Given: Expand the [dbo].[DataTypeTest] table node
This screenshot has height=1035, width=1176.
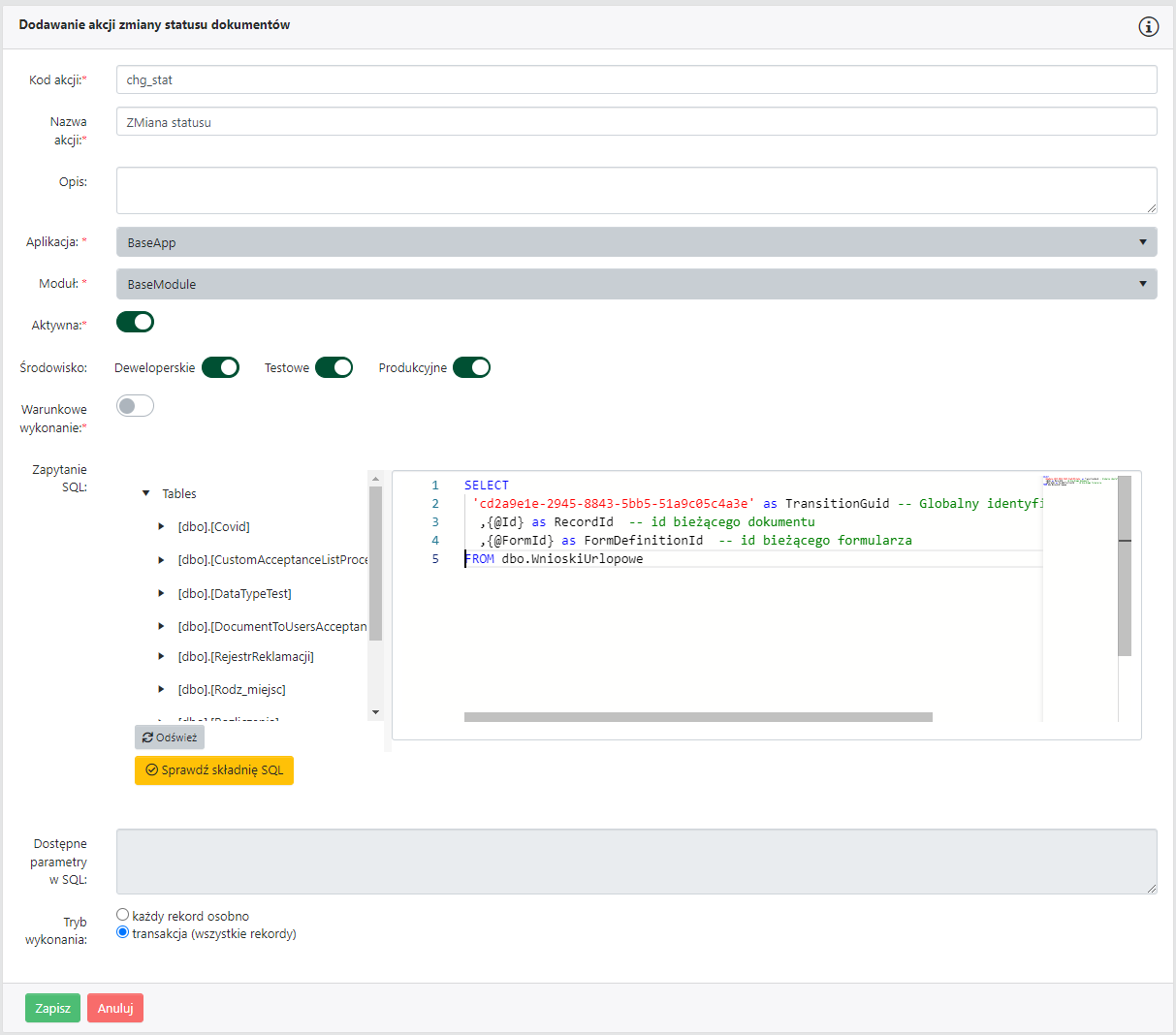Looking at the screenshot, I should click(x=161, y=593).
